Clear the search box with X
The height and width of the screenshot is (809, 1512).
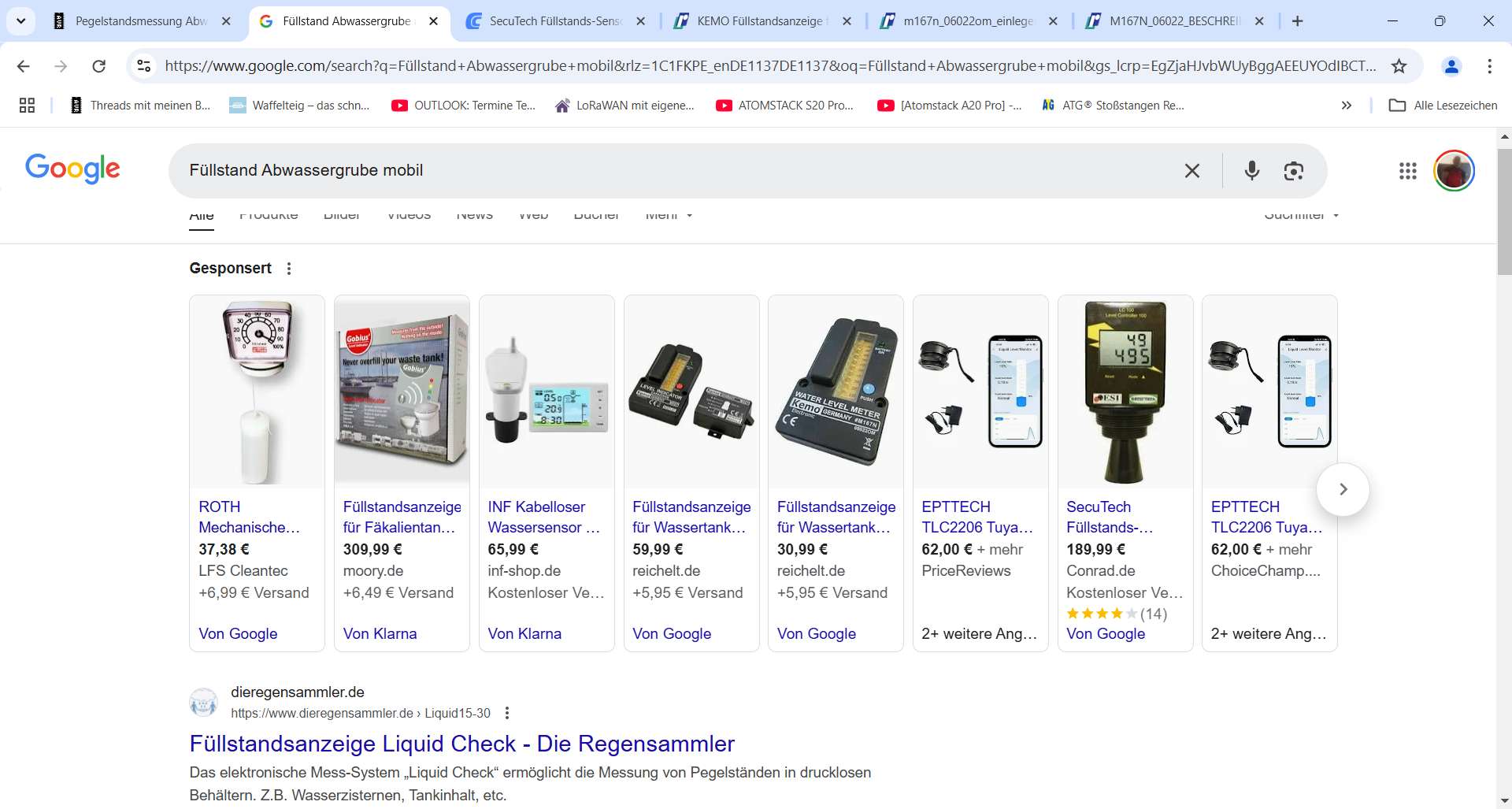click(x=1192, y=171)
